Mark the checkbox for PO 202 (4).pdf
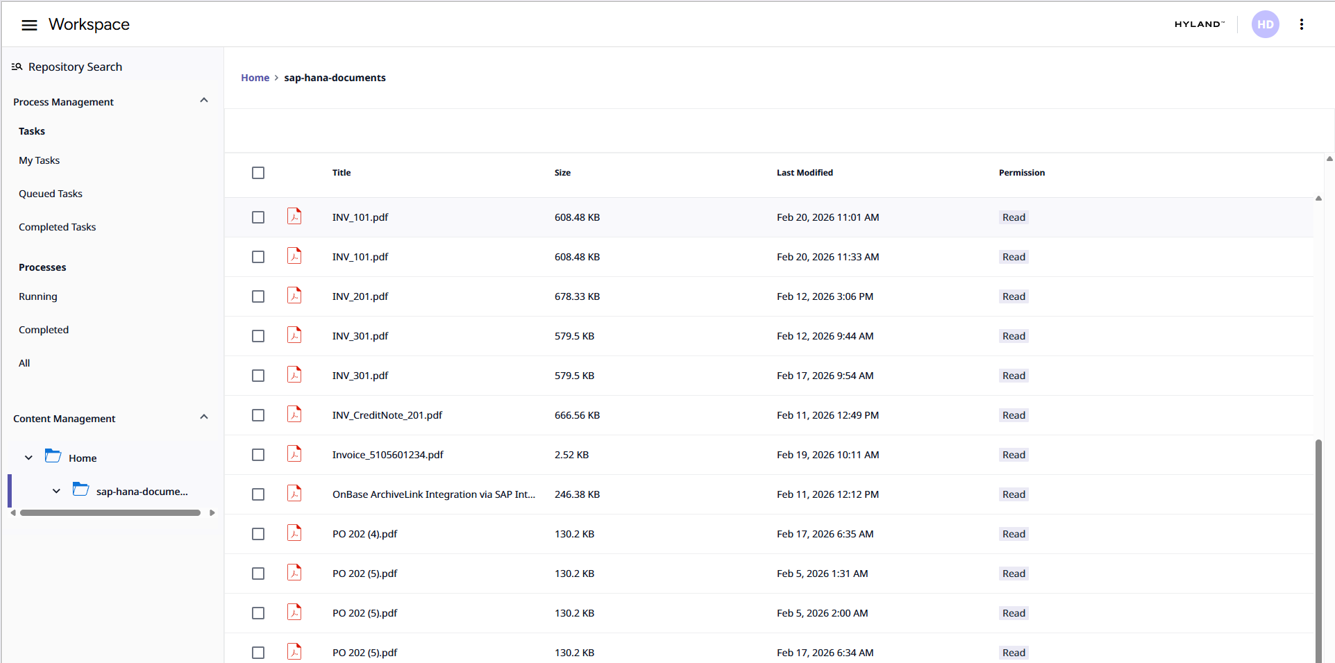Screen dimensions: 1335x663 [258, 534]
